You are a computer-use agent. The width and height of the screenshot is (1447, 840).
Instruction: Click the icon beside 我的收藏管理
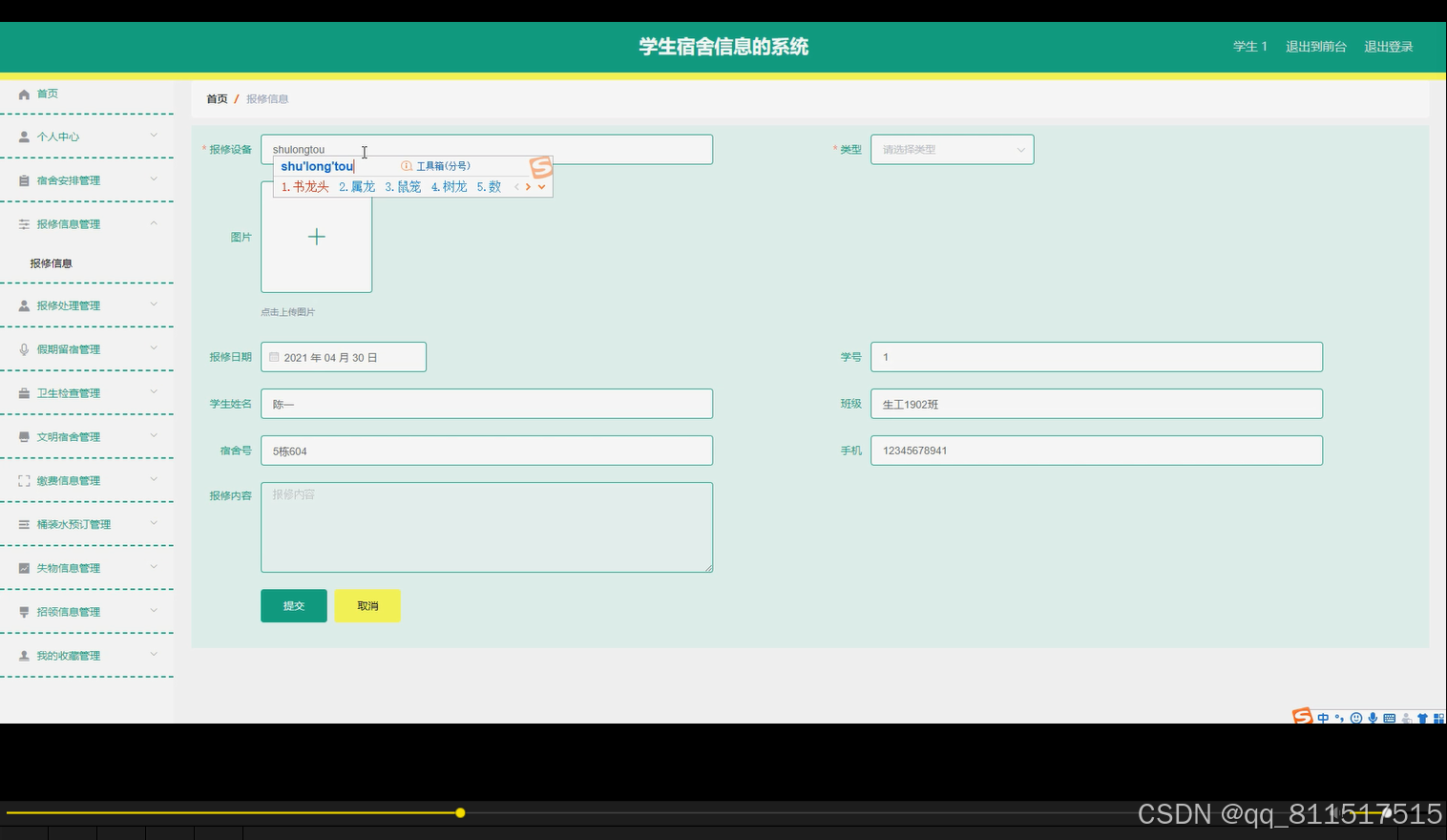[24, 656]
